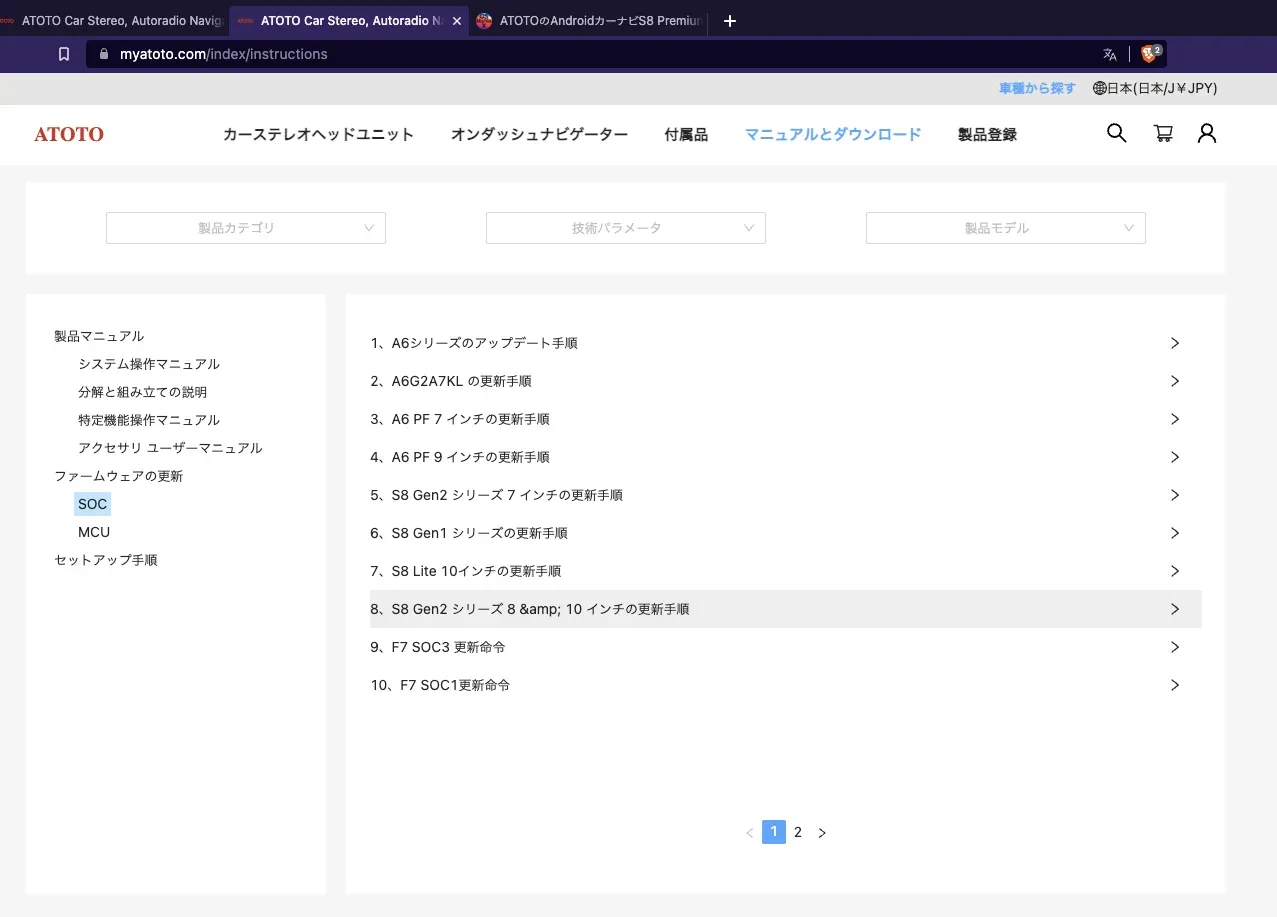Open the 製品カテゴリ dropdown
Image resolution: width=1277 pixels, height=917 pixels.
(x=246, y=228)
